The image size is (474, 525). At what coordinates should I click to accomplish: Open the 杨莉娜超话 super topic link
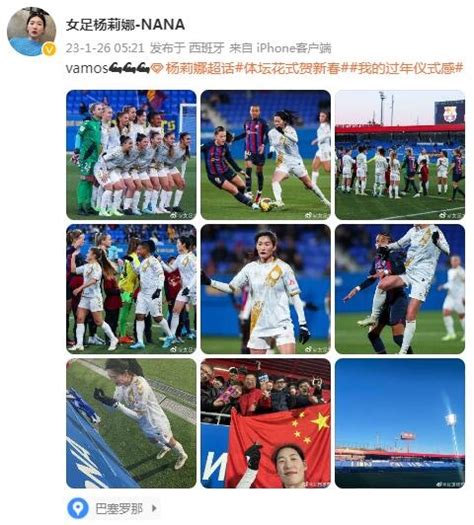(200, 68)
